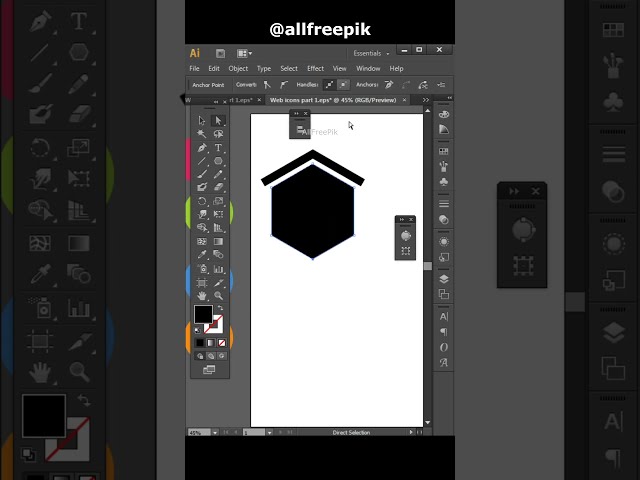Image resolution: width=640 pixels, height=480 pixels.
Task: Select the Selection tool (black arrow)
Action: (202, 120)
